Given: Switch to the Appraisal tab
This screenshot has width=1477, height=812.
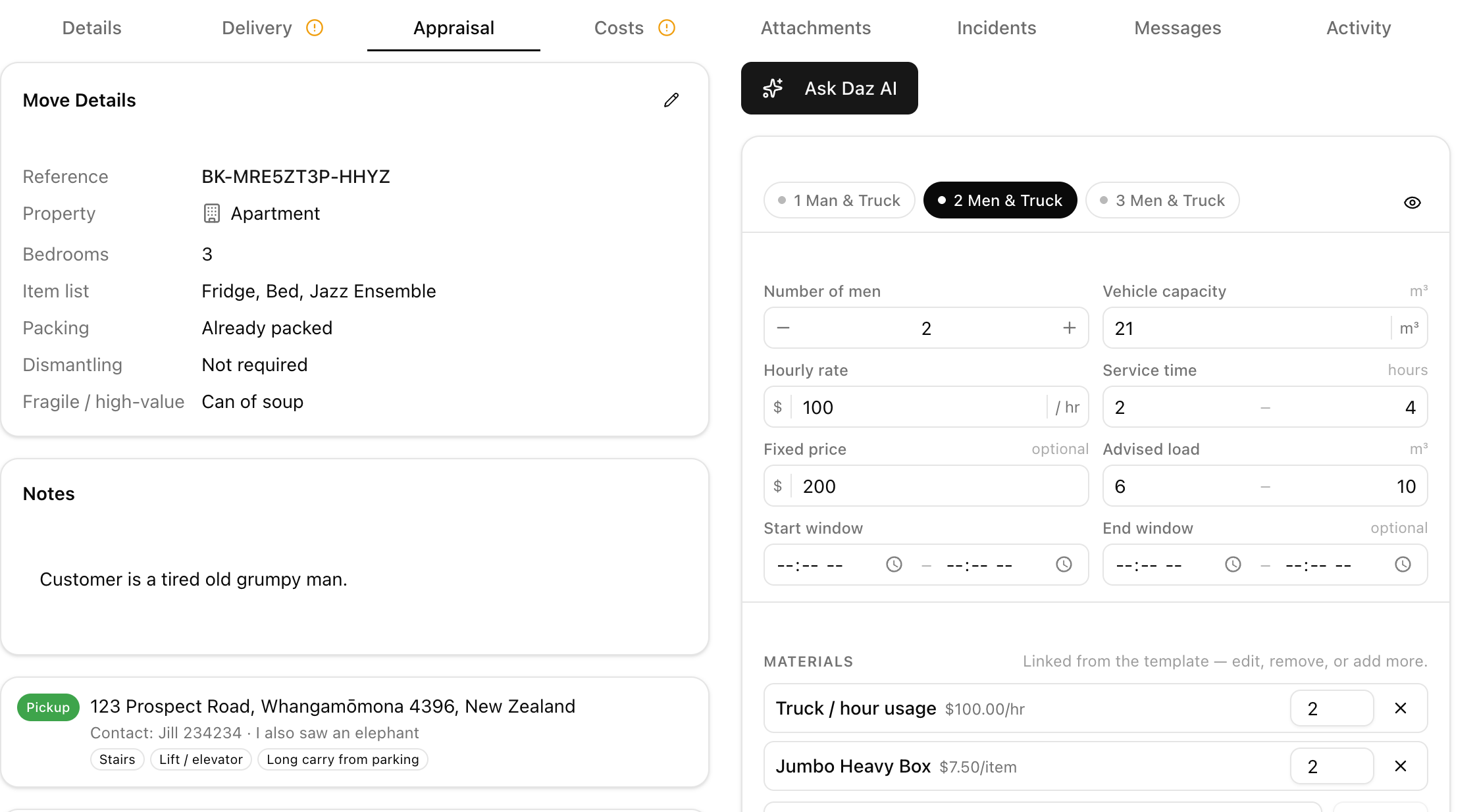Looking at the screenshot, I should coord(453,28).
